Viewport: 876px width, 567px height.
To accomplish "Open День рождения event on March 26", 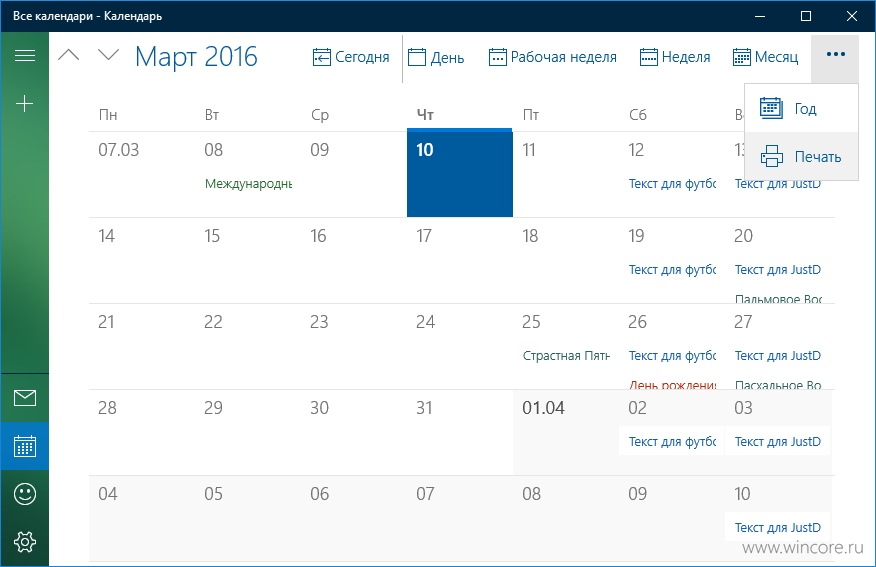I will pyautogui.click(x=672, y=384).
